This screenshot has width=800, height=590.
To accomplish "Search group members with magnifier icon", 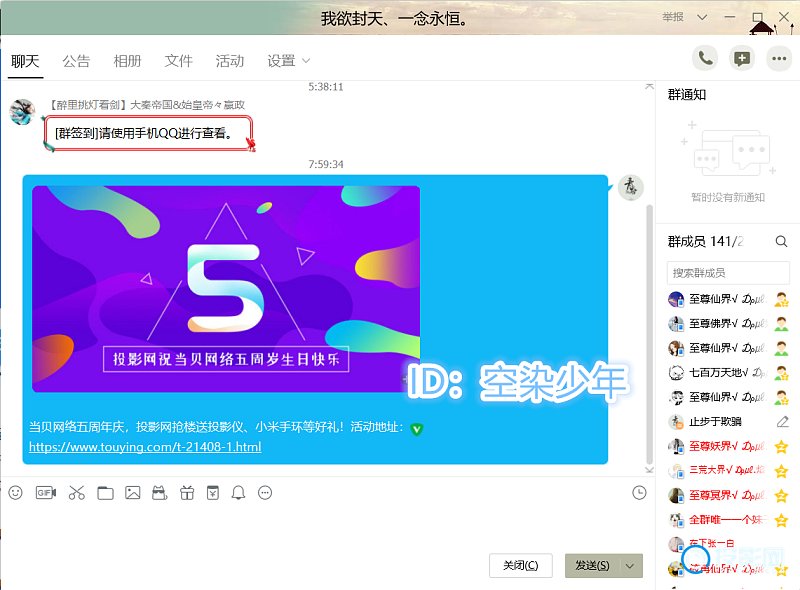I will click(781, 241).
